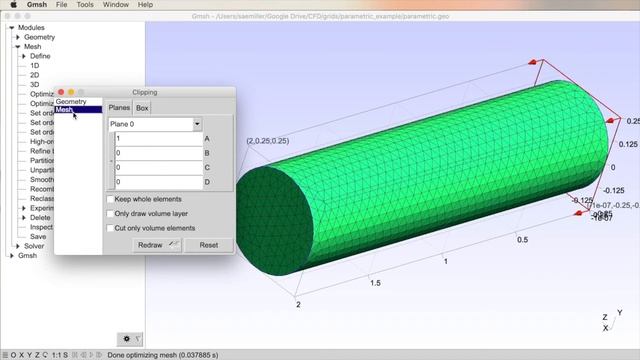Open the Window menu
Viewport: 640px width, 360px height.
(116, 5)
